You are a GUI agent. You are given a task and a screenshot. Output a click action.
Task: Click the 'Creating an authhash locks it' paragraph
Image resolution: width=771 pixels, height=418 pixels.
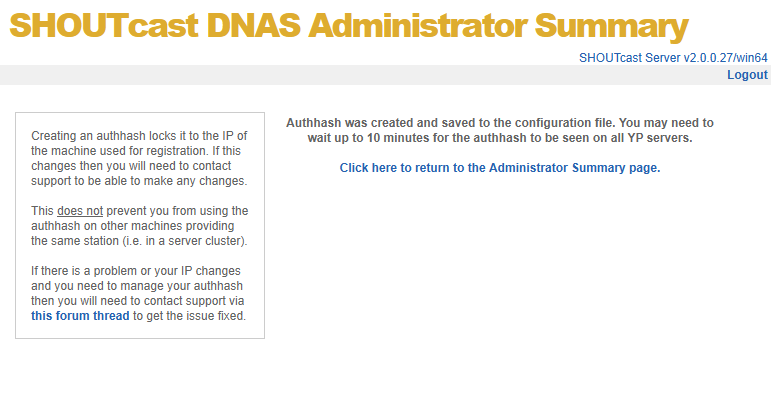click(139, 158)
